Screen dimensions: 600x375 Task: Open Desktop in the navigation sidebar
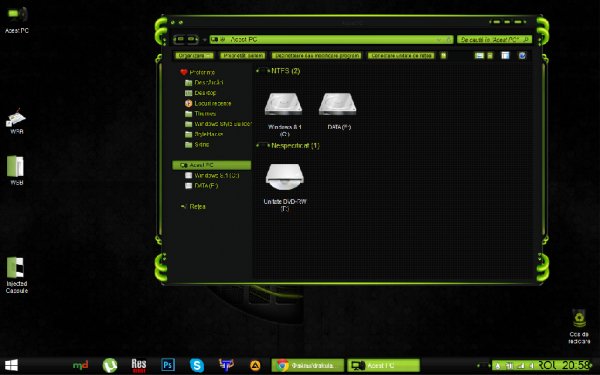point(201,93)
